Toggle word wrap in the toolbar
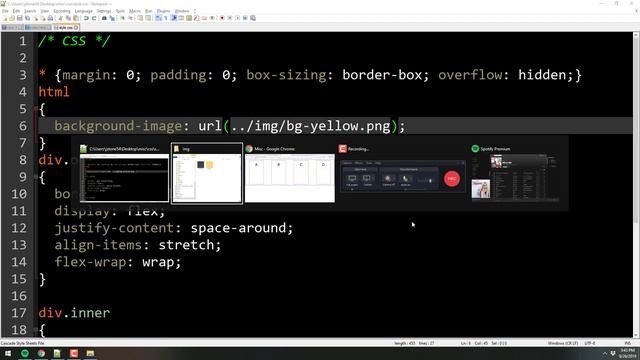 click(x=158, y=18)
